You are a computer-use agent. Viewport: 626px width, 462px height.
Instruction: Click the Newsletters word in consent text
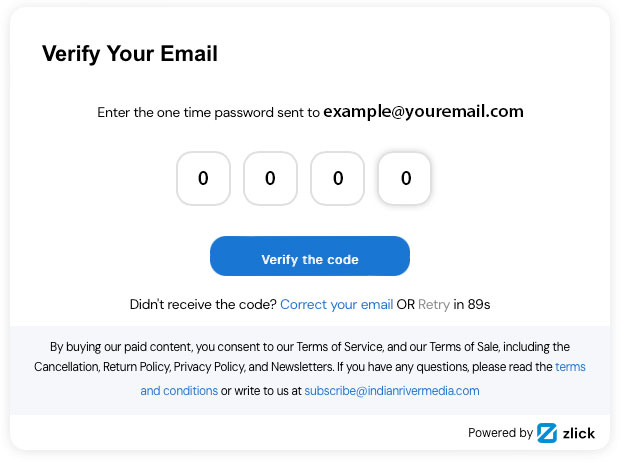300,367
